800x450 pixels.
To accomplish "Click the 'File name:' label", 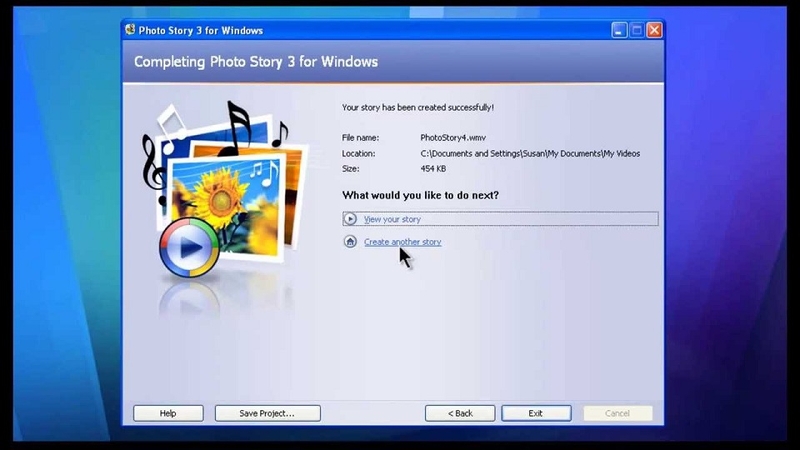I will 360,138.
